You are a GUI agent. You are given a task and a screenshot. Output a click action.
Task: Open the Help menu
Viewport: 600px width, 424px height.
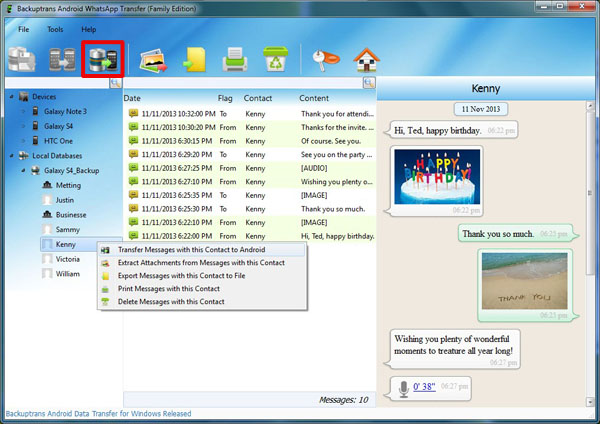pos(88,29)
